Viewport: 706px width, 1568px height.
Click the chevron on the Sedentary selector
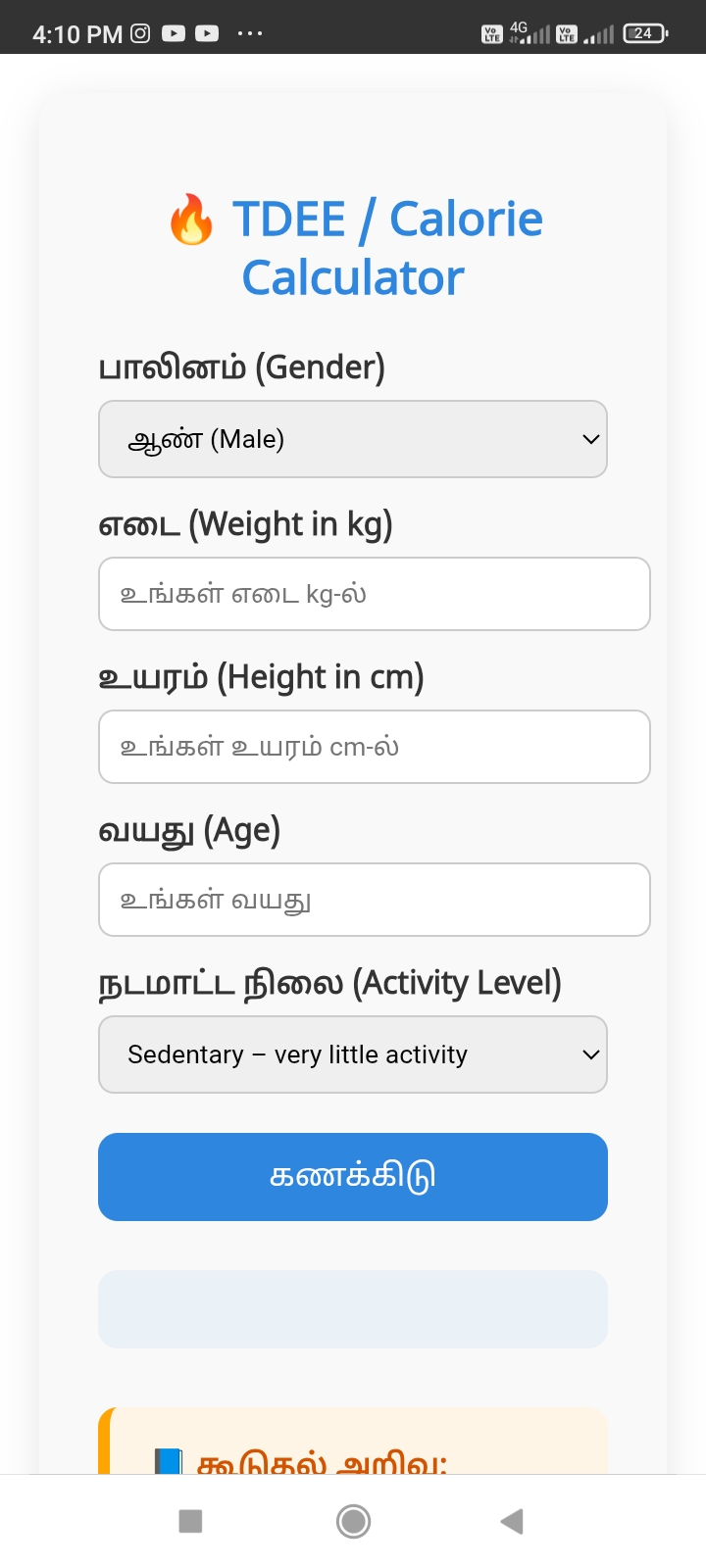[589, 1054]
